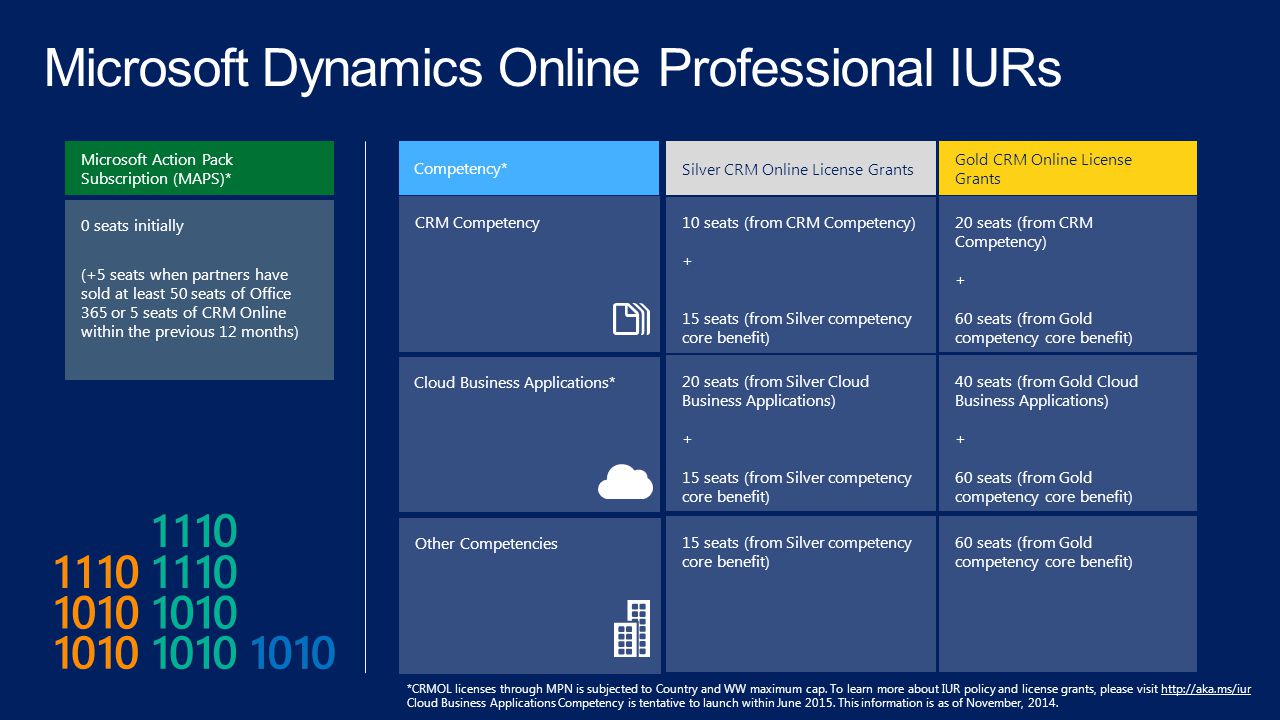
Task: Click the footnote line 'Cloud Business Applications Competency is tentative'
Action: [732, 703]
